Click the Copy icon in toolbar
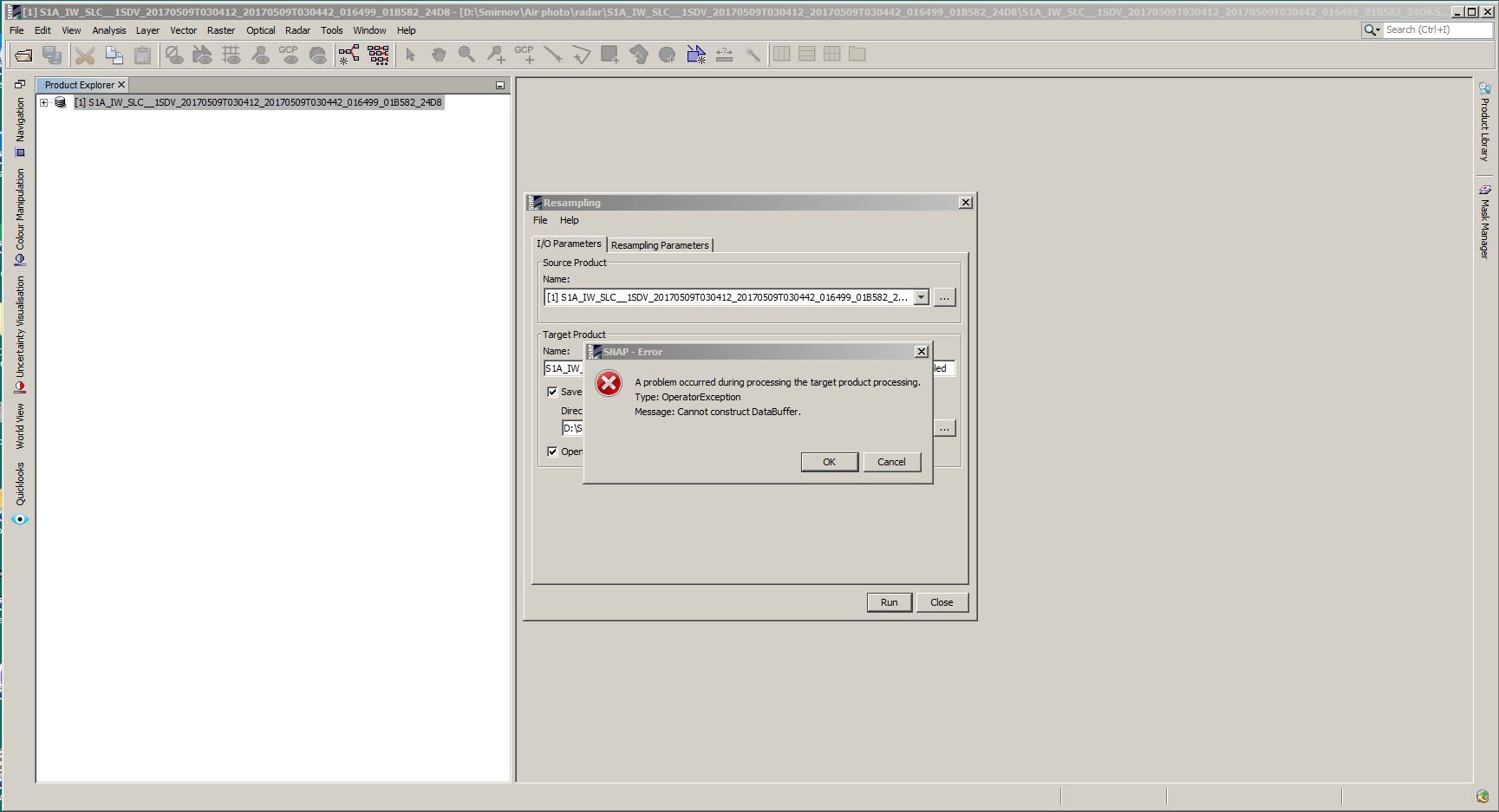The height and width of the screenshot is (812, 1499). [x=114, y=55]
